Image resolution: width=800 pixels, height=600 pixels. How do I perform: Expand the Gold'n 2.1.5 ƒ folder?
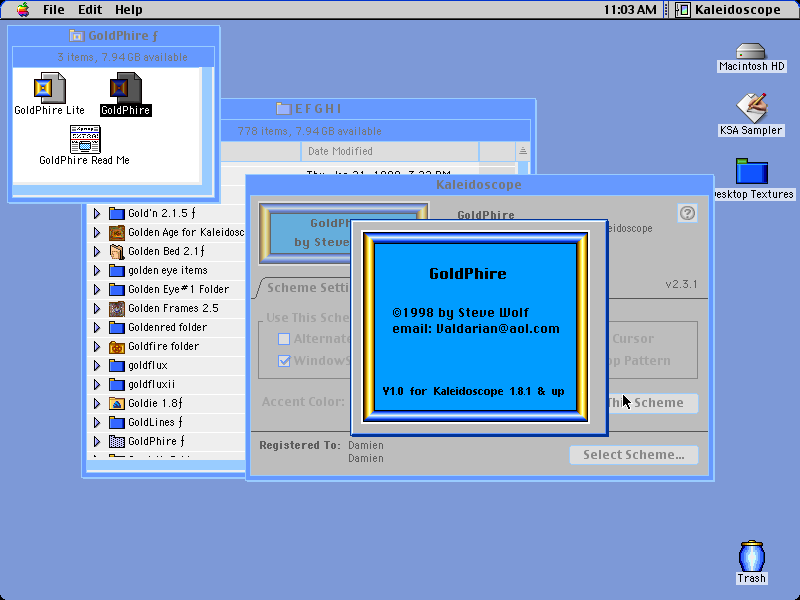[x=97, y=213]
